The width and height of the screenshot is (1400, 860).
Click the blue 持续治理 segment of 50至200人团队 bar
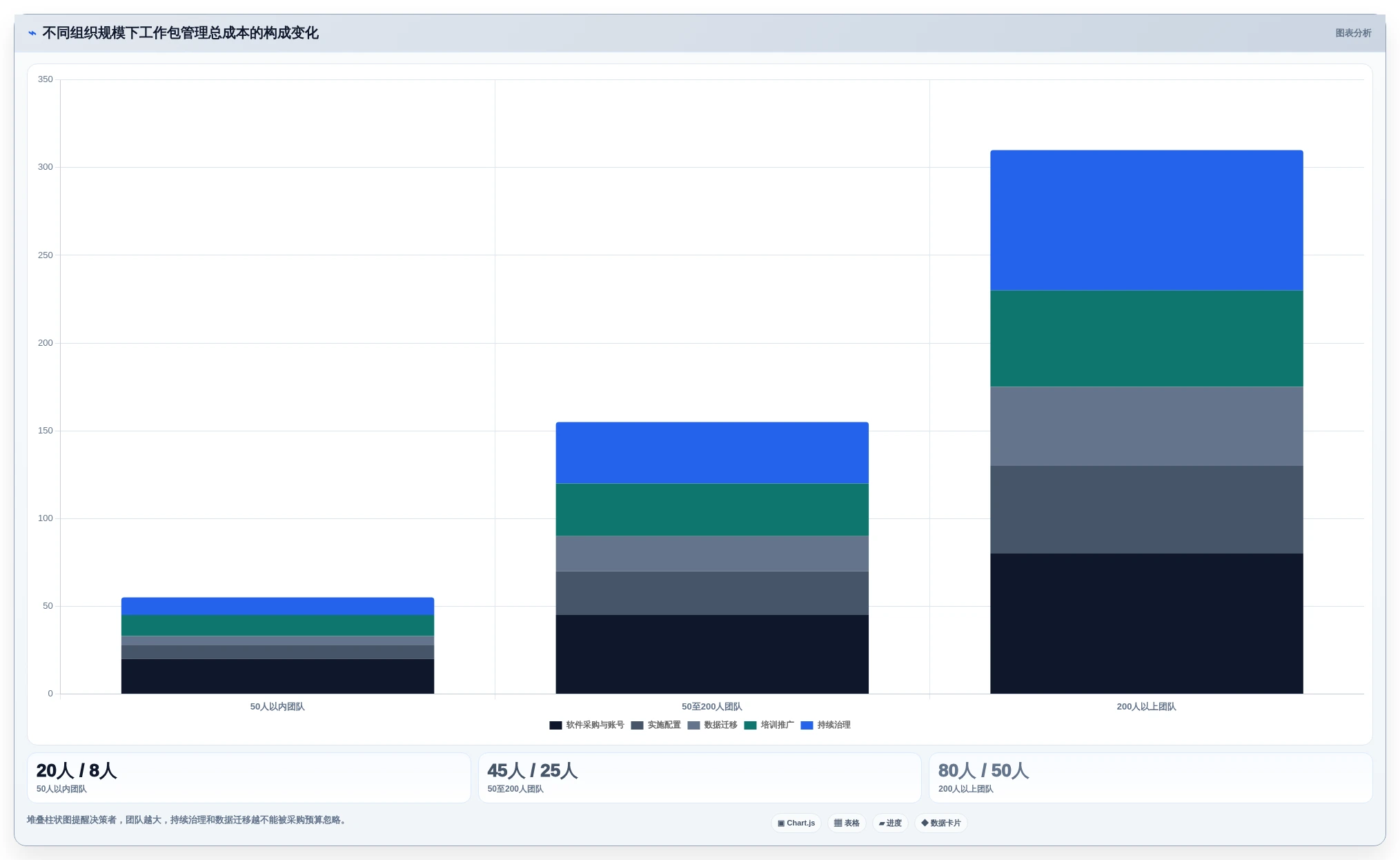coord(712,453)
